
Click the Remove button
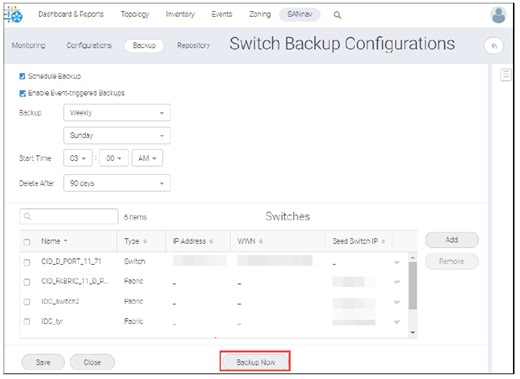[x=452, y=261]
